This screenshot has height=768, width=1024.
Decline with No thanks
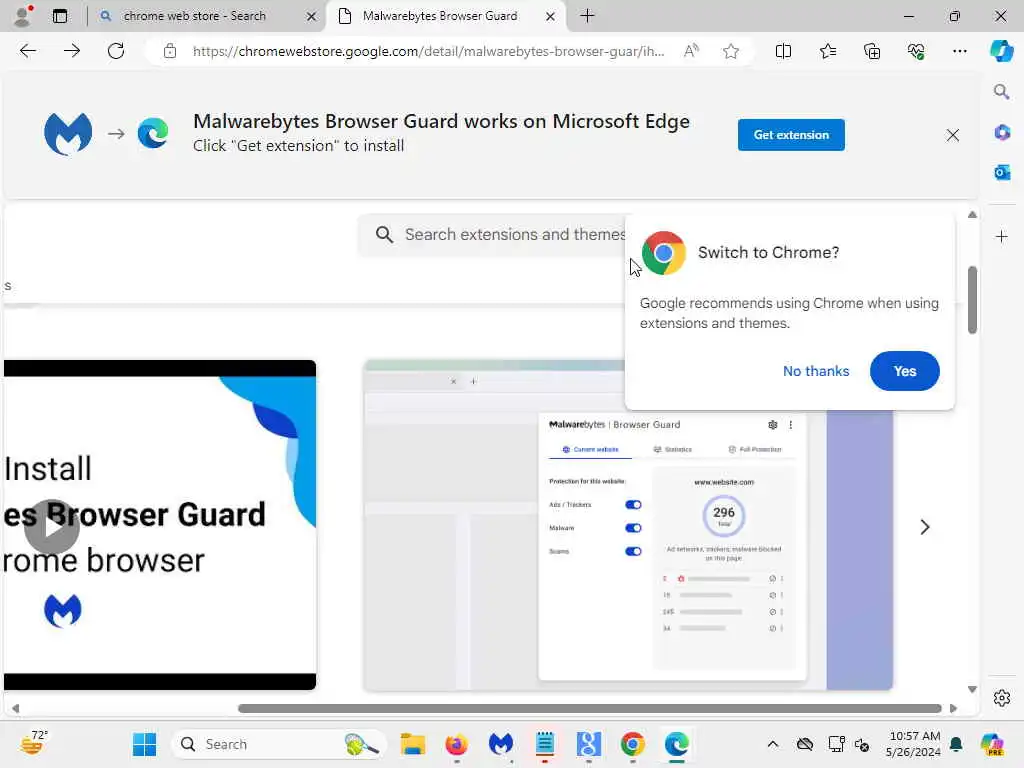816,371
